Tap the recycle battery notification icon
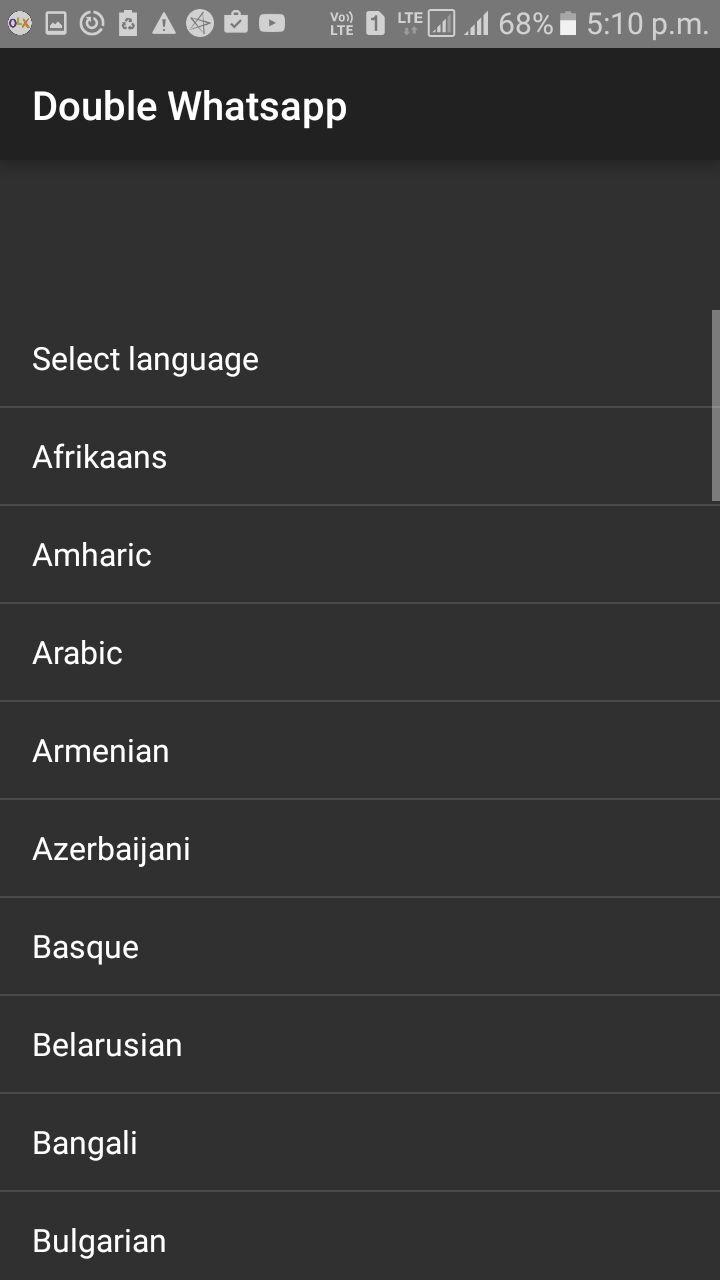The image size is (720, 1280). pyautogui.click(x=128, y=23)
